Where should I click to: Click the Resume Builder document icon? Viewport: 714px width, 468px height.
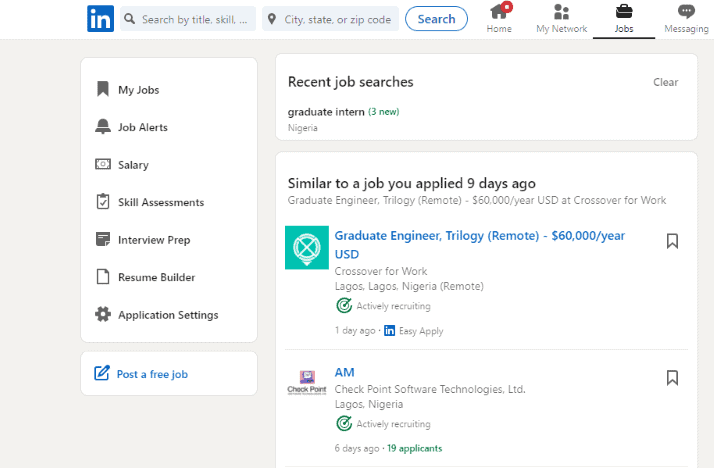pos(103,276)
